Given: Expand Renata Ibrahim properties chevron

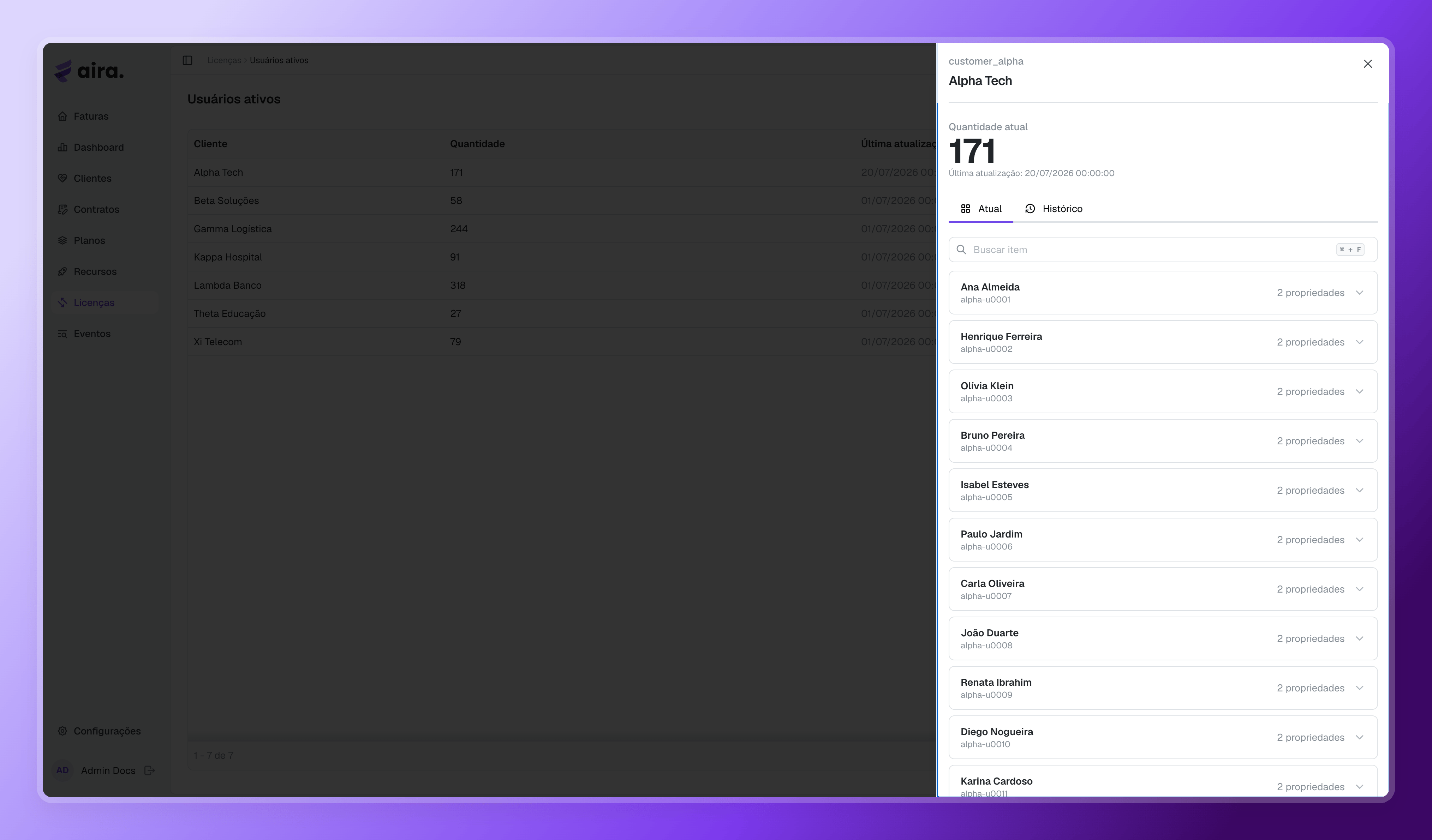Looking at the screenshot, I should click(x=1360, y=688).
